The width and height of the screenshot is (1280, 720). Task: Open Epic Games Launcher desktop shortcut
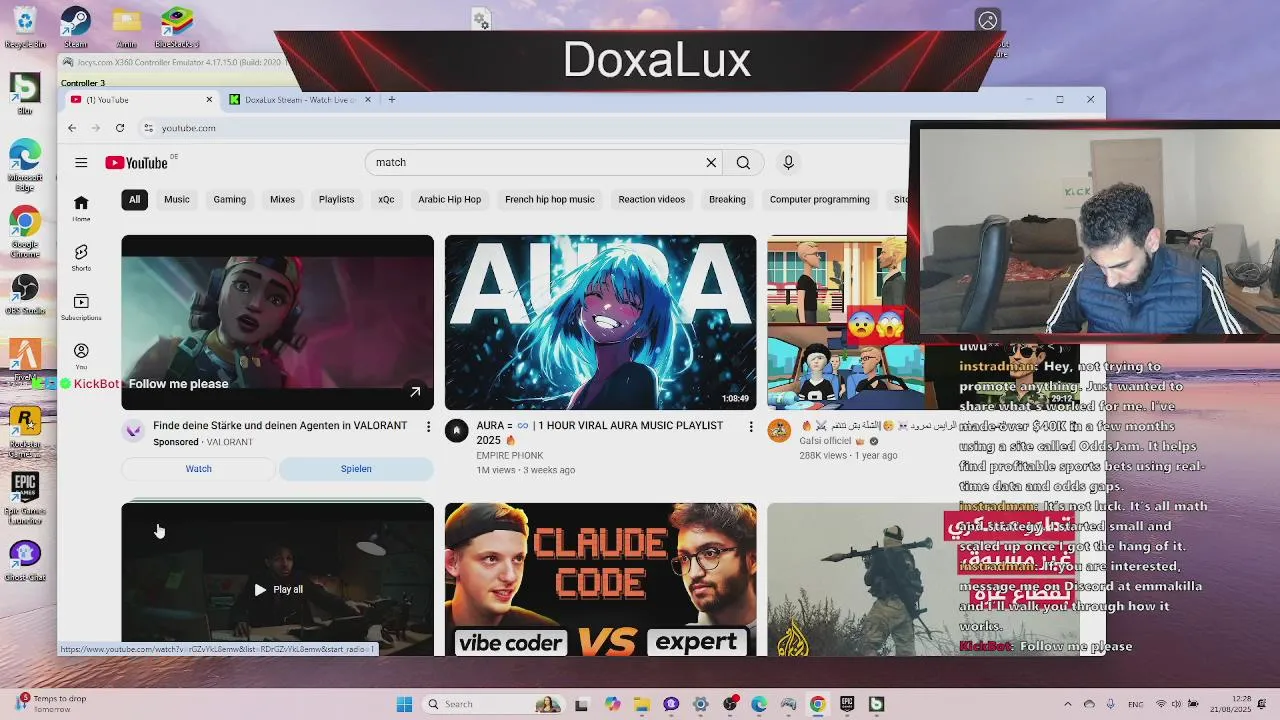25,498
